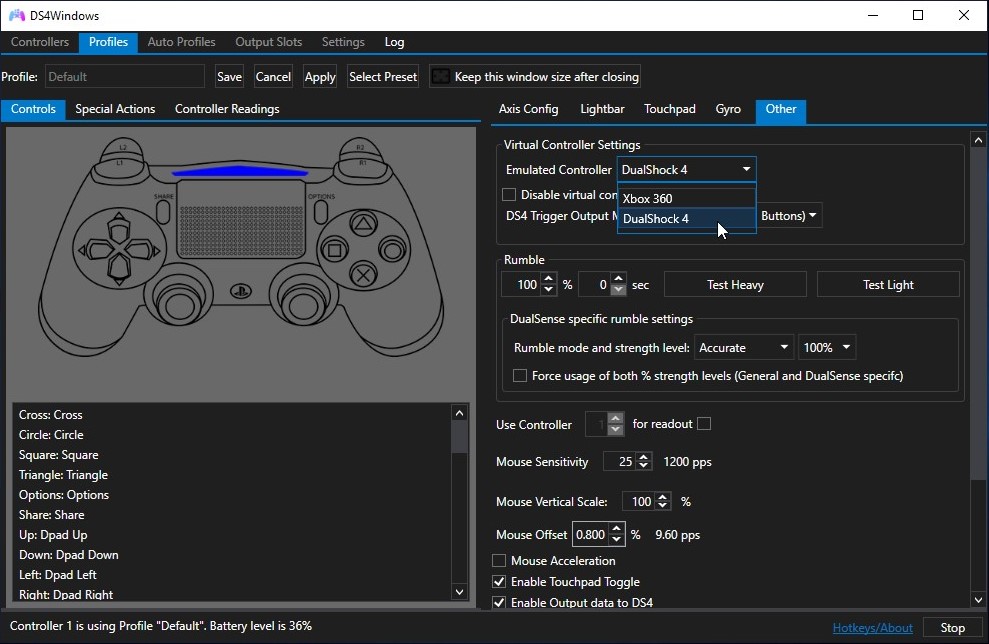Click the blue lightbar on controller diagram

point(240,170)
